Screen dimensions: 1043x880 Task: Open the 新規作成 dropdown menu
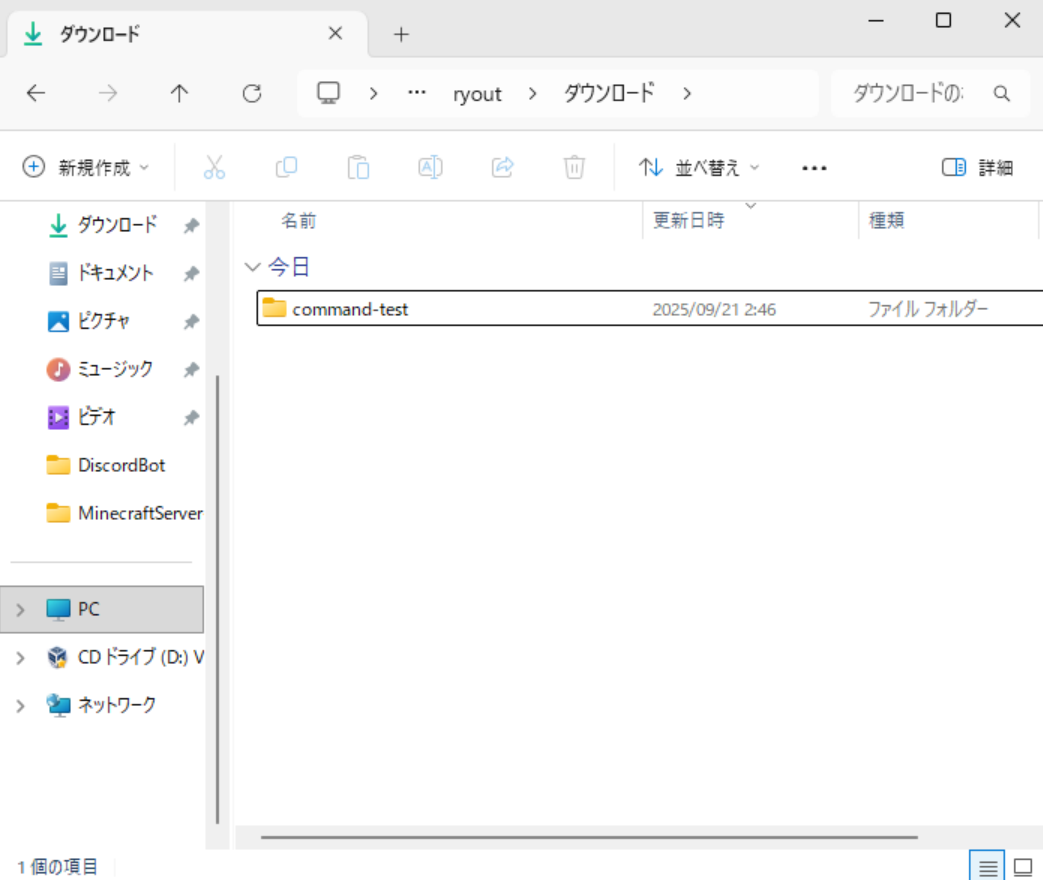pyautogui.click(x=86, y=167)
